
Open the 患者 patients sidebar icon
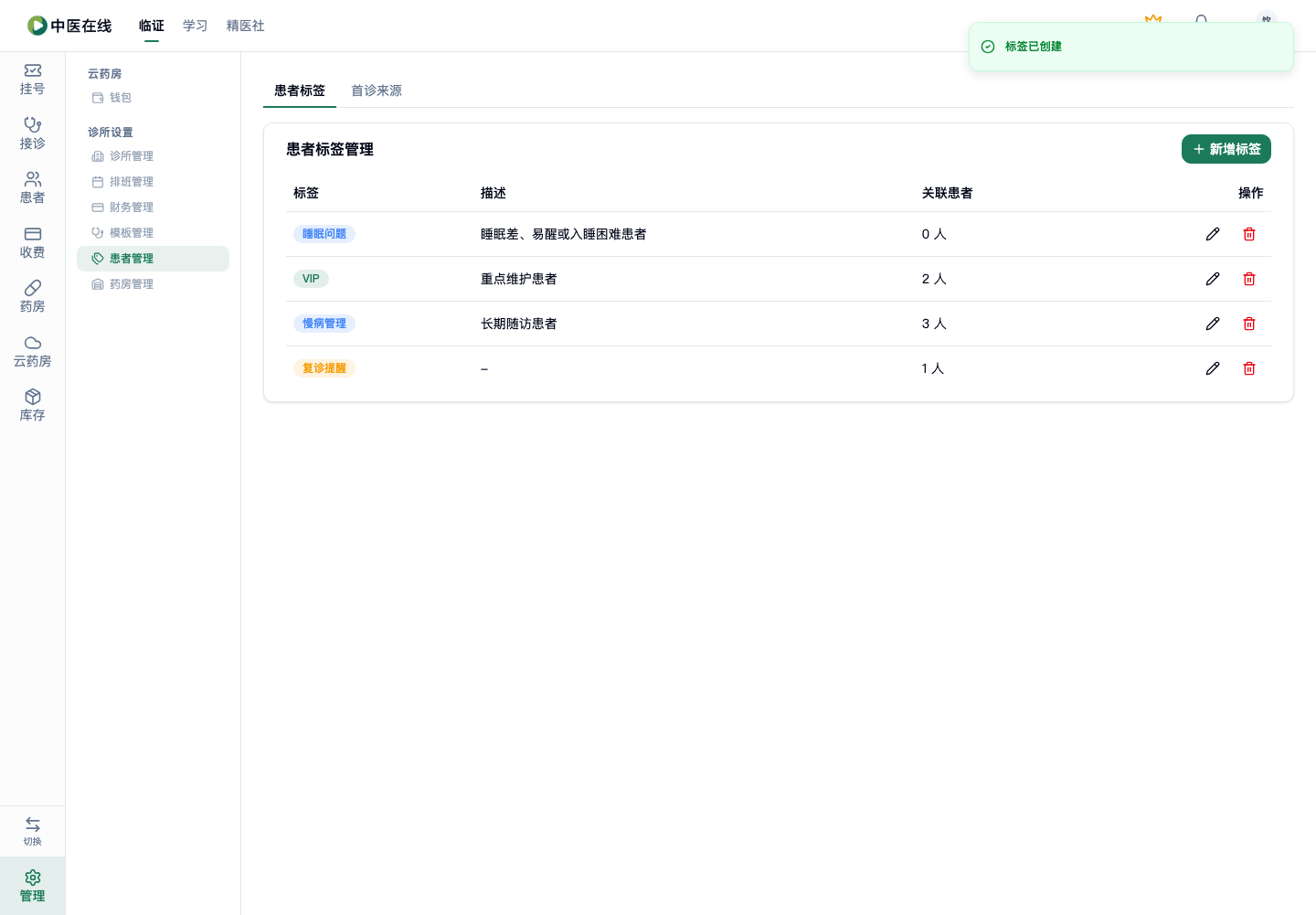point(32,188)
